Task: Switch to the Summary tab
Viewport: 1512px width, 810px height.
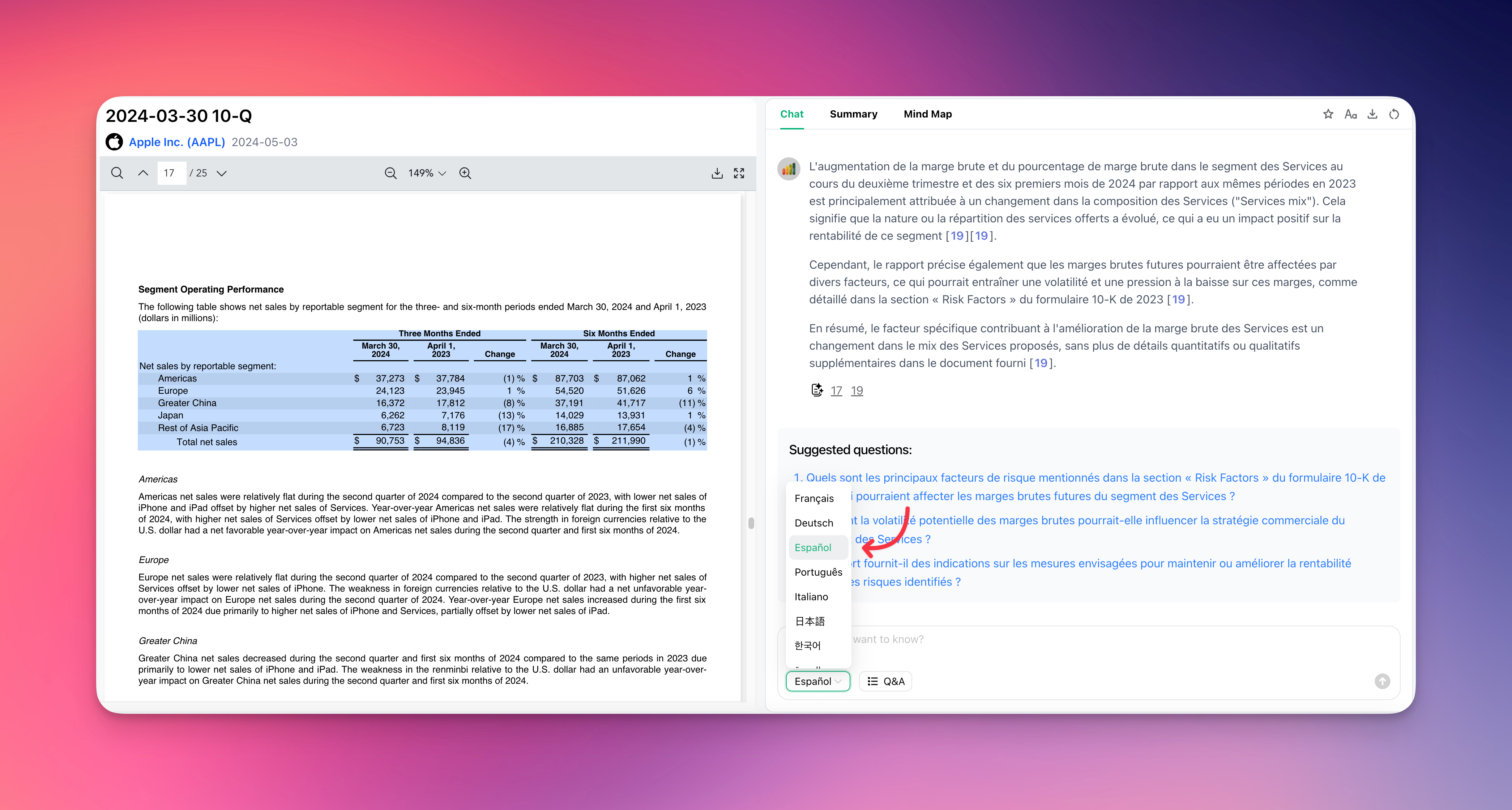Action: [853, 114]
